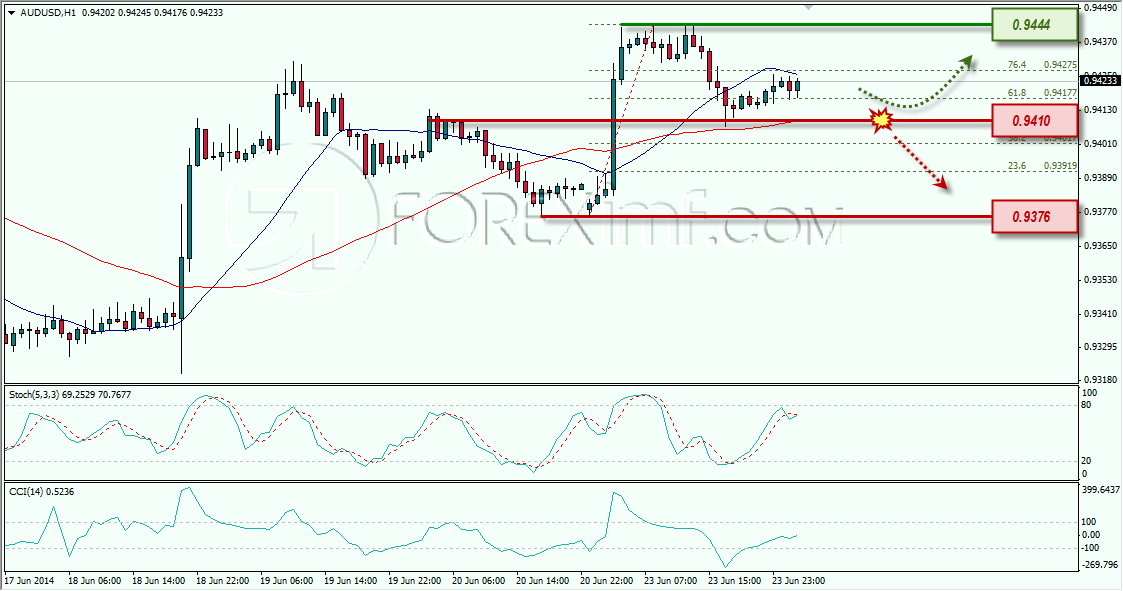Image resolution: width=1123 pixels, height=591 pixels.
Task: Click the 19 Jun 06:00 time label
Action: click(286, 580)
